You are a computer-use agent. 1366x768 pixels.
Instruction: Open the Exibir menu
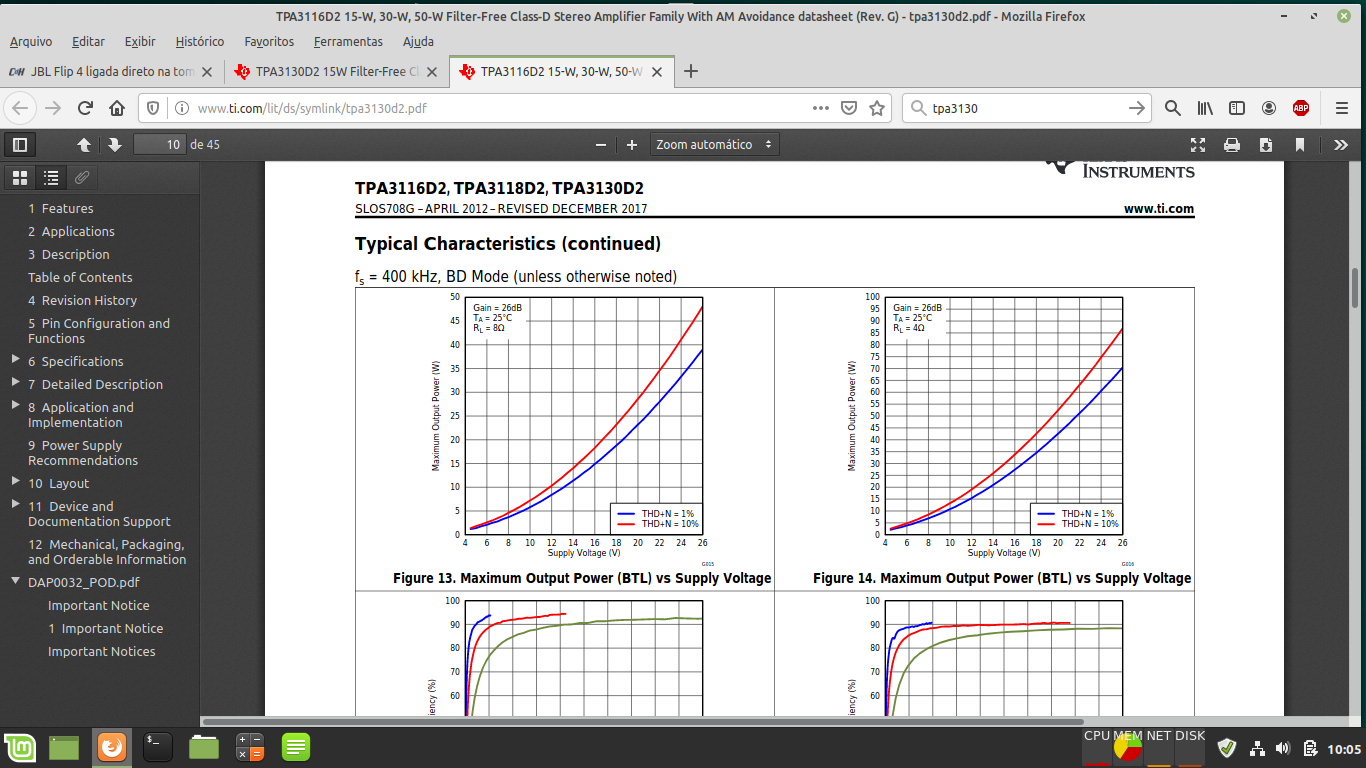tap(140, 41)
